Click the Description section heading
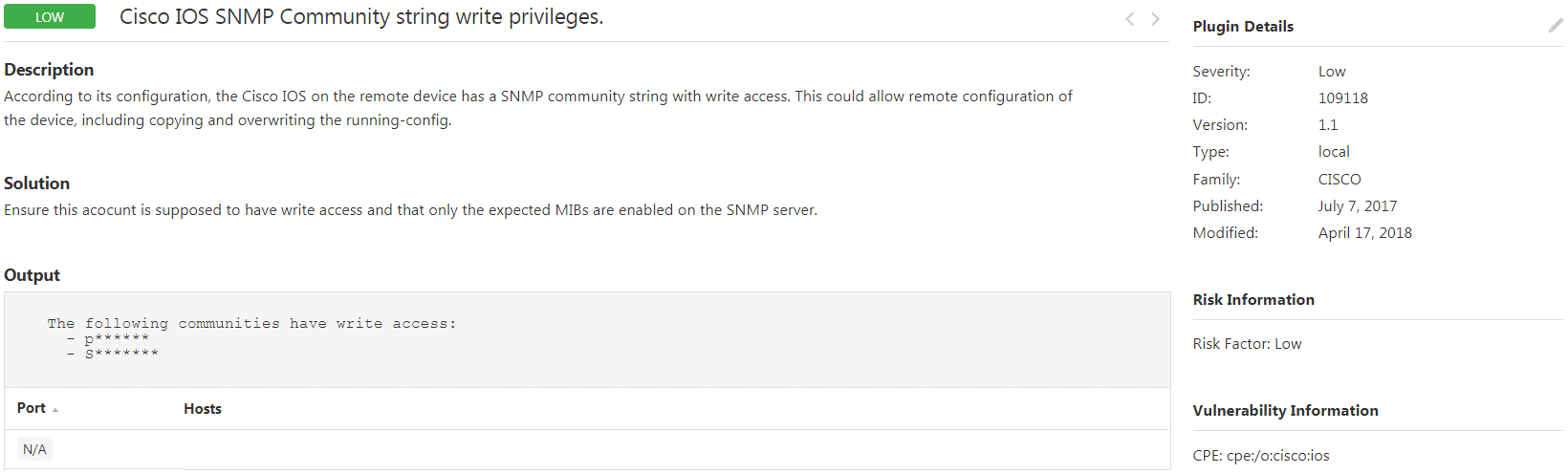Viewport: 1568px width, 474px height. coord(49,70)
